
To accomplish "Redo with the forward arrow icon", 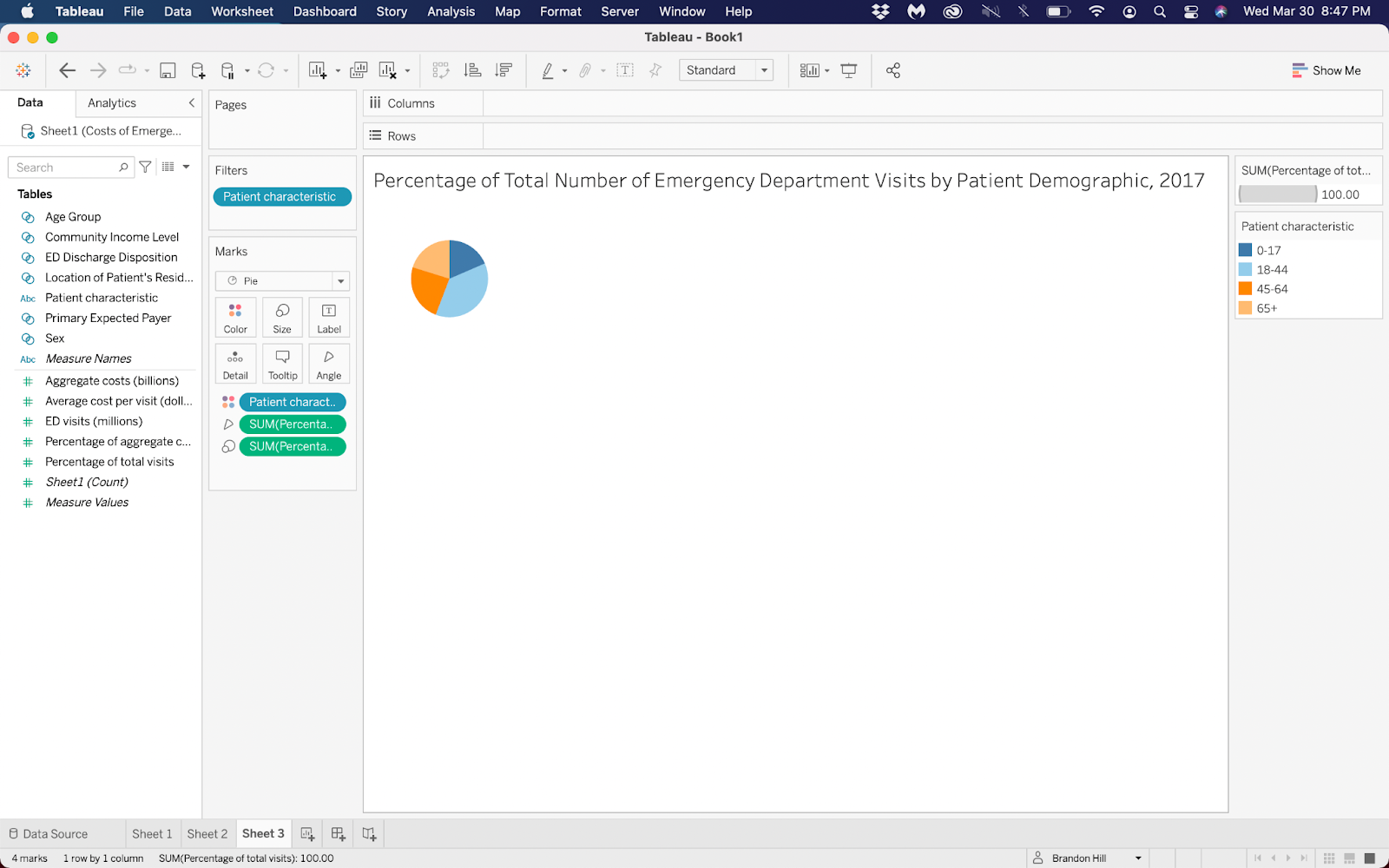I will pyautogui.click(x=98, y=70).
